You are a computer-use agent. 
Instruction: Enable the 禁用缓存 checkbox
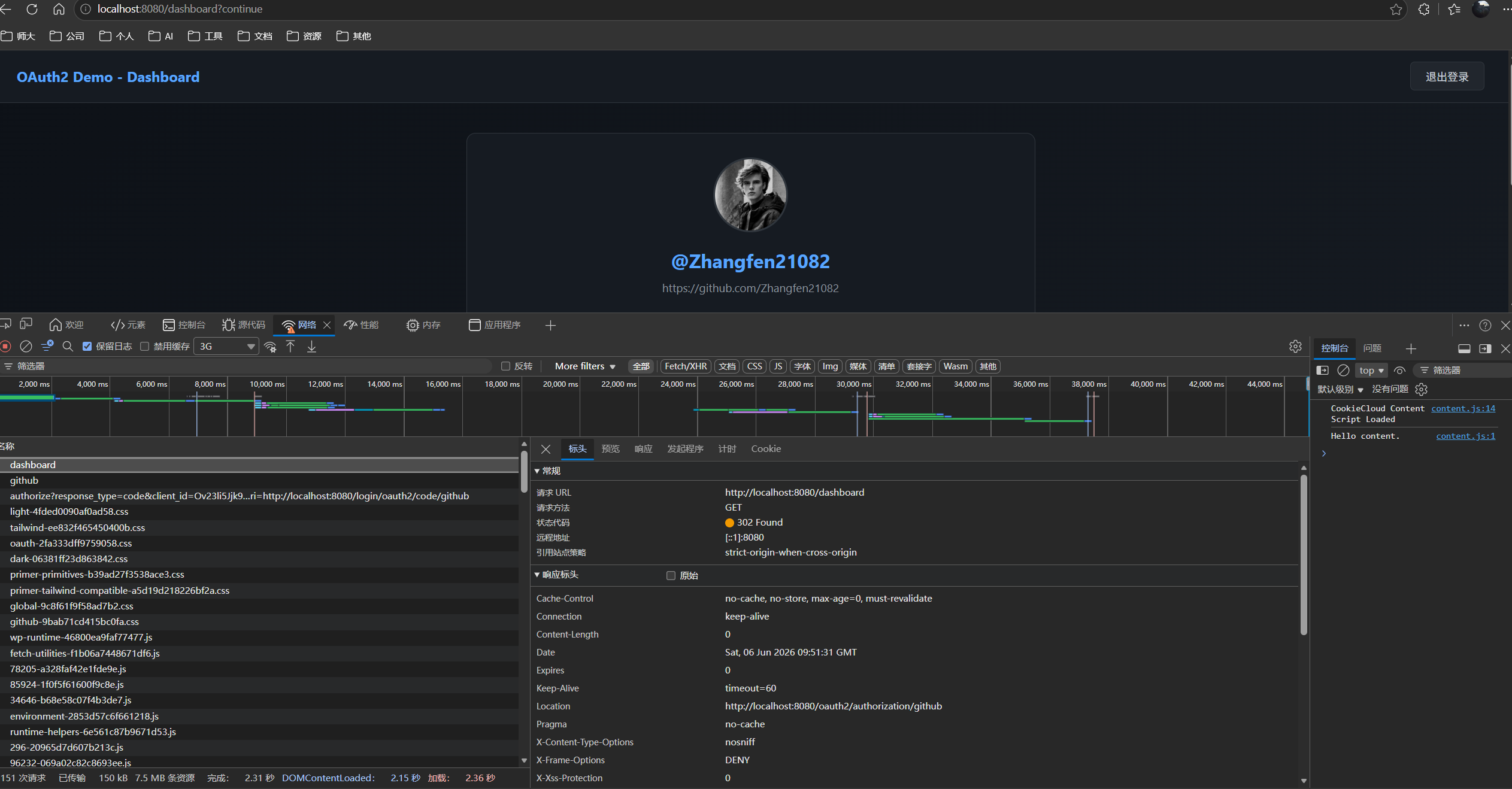pyautogui.click(x=144, y=347)
